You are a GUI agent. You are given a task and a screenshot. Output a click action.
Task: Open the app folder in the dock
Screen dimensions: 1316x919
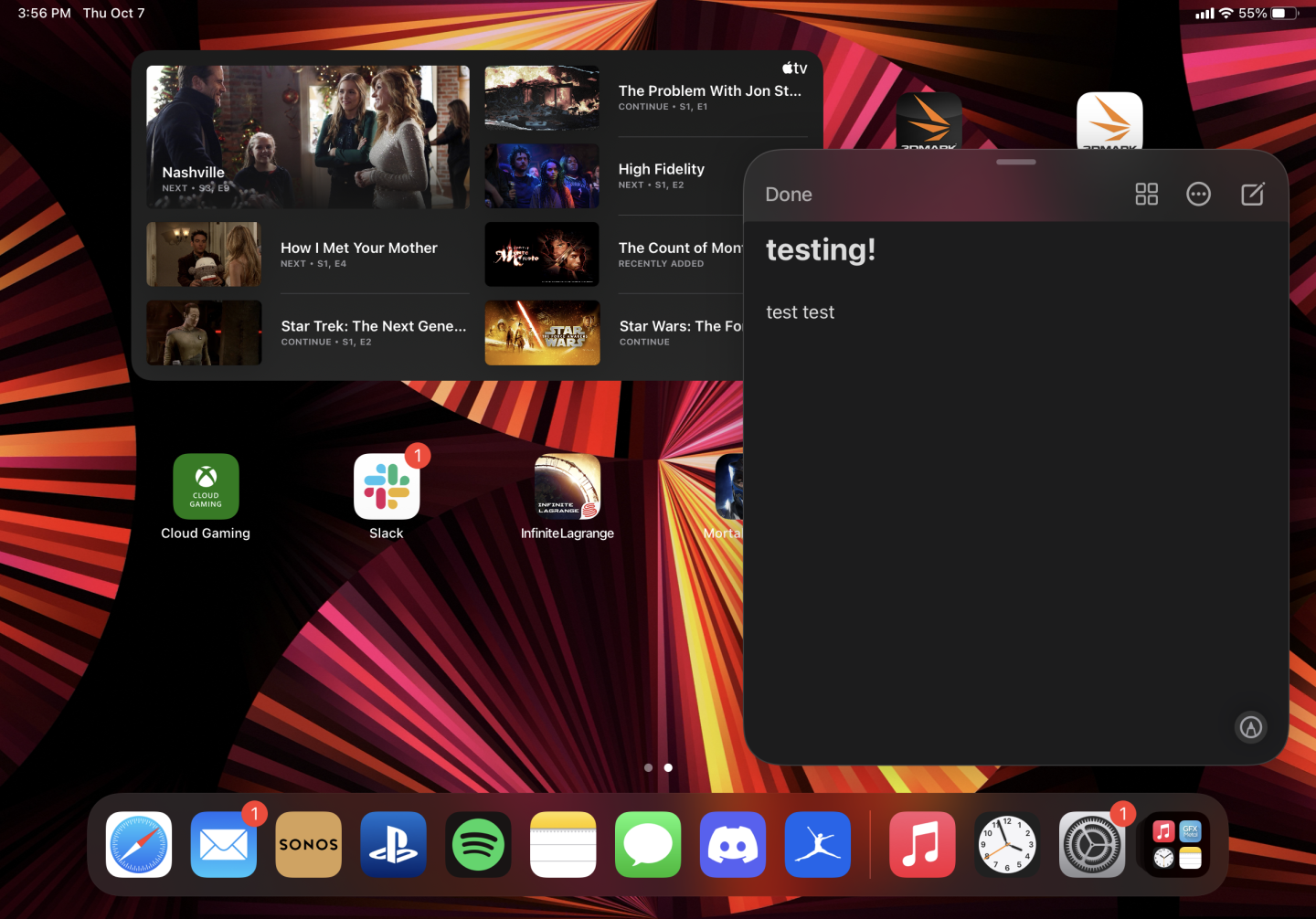point(1175,844)
